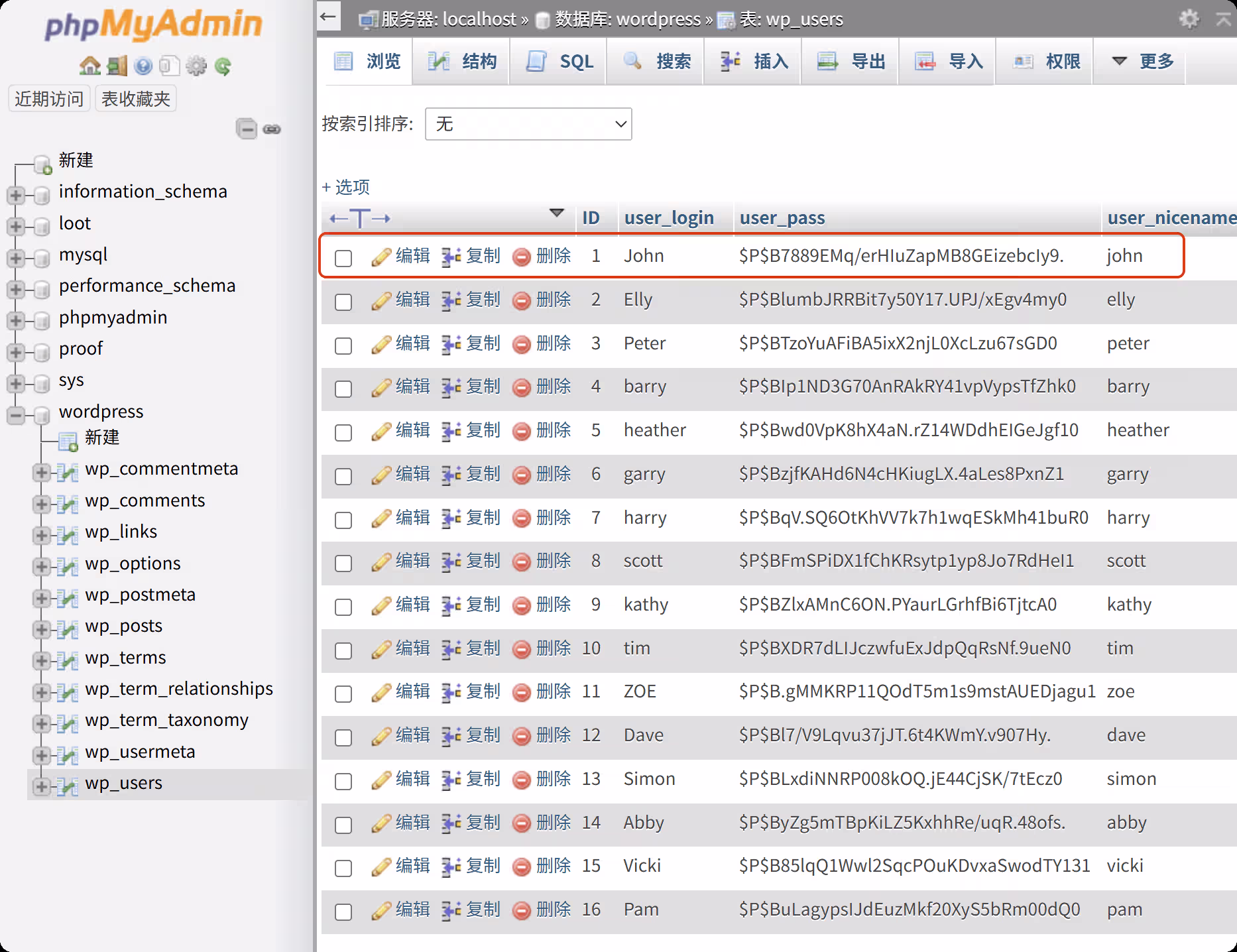Click the home icon in phpMyAdmin sidebar
Viewport: 1237px width, 952px height.
pos(89,66)
